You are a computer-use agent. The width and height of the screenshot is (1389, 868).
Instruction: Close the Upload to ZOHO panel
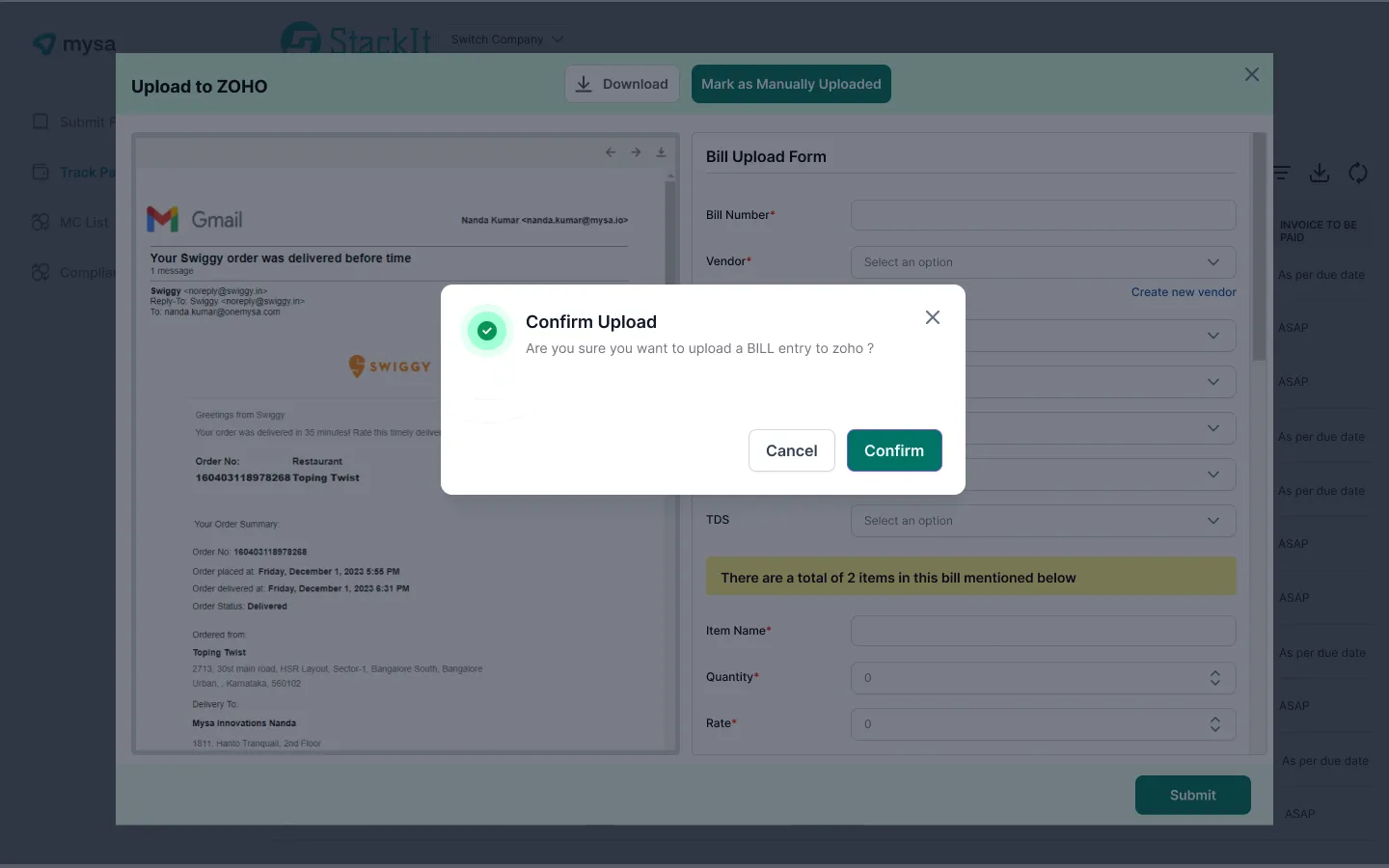(1252, 74)
